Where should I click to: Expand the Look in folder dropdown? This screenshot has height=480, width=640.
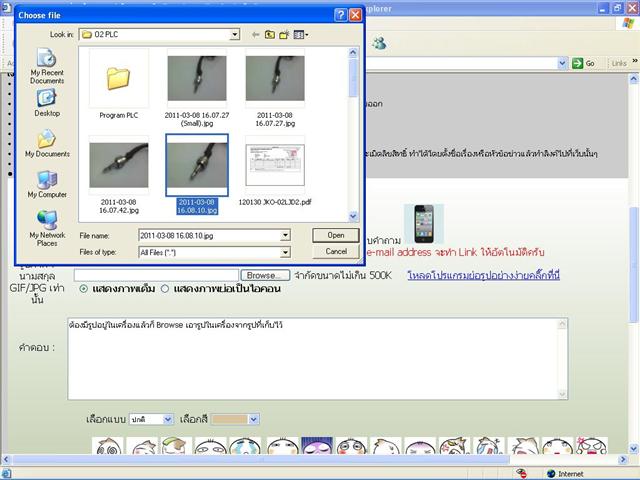(235, 34)
